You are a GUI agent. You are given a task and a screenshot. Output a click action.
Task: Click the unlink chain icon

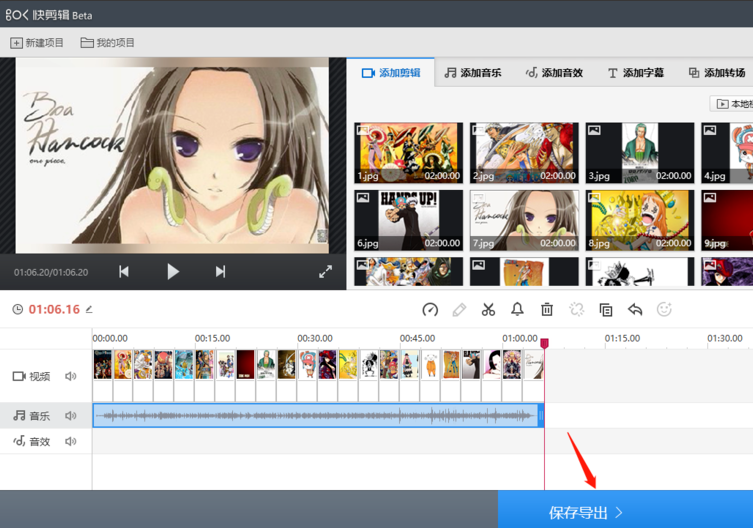tap(577, 310)
